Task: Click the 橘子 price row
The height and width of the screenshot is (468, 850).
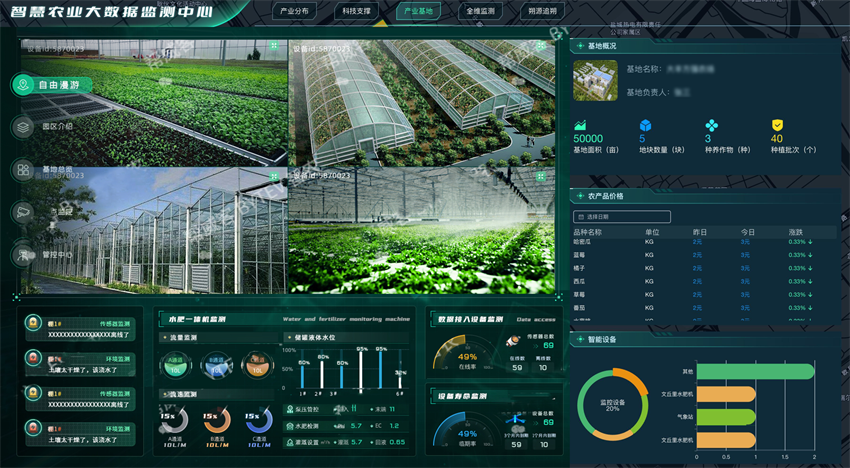Action: [x=703, y=268]
